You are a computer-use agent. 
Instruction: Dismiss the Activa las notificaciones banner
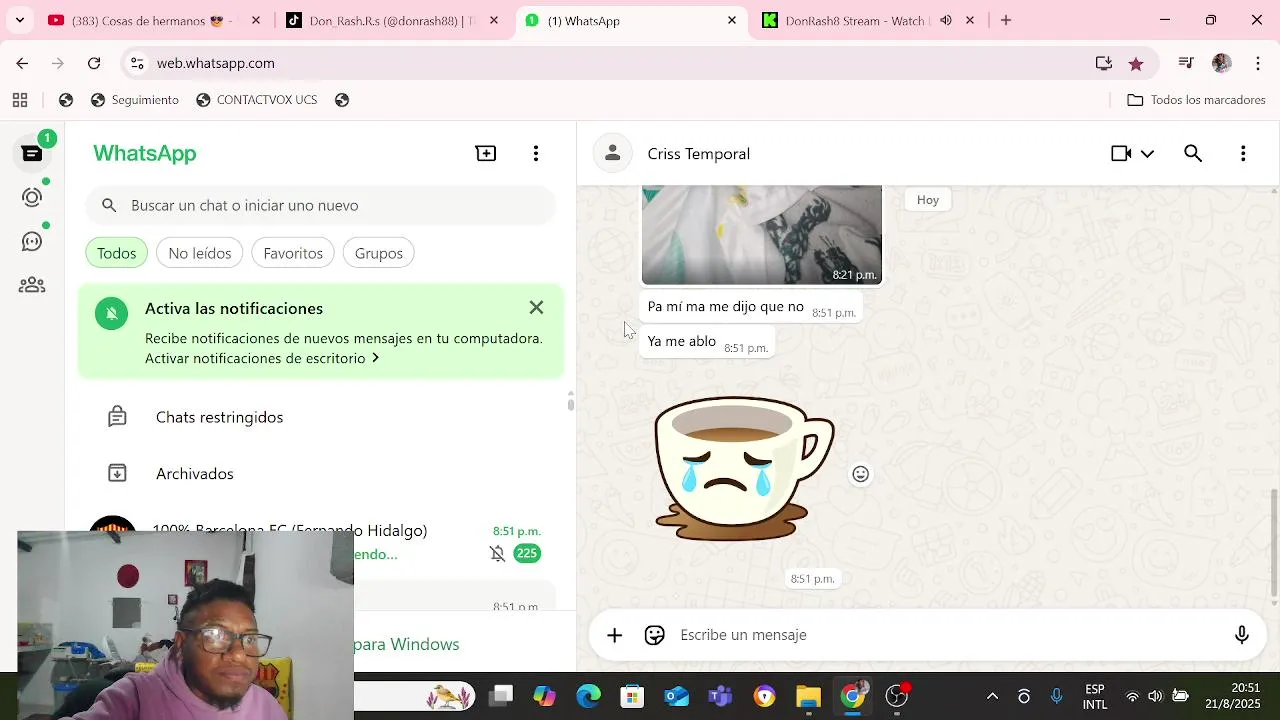(x=537, y=308)
